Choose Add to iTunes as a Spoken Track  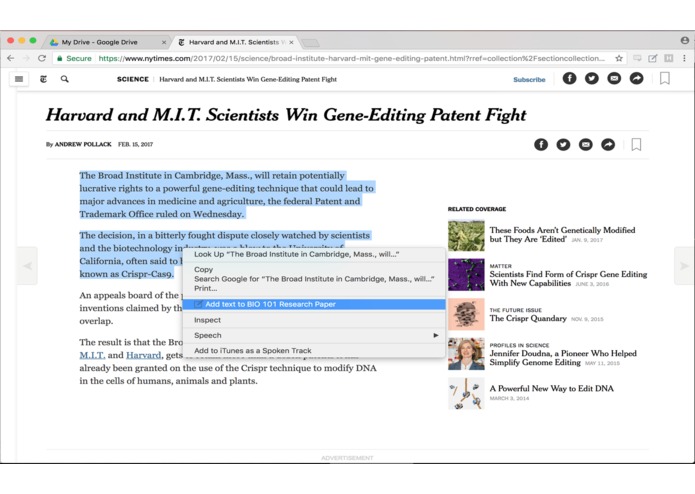pos(314,350)
